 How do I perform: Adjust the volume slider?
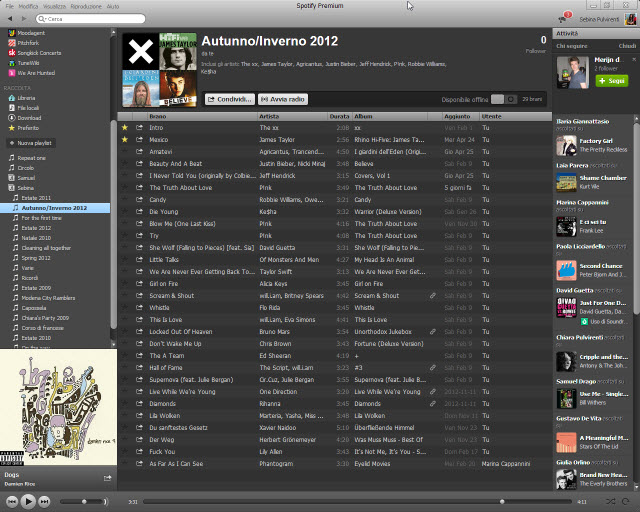click(x=85, y=501)
